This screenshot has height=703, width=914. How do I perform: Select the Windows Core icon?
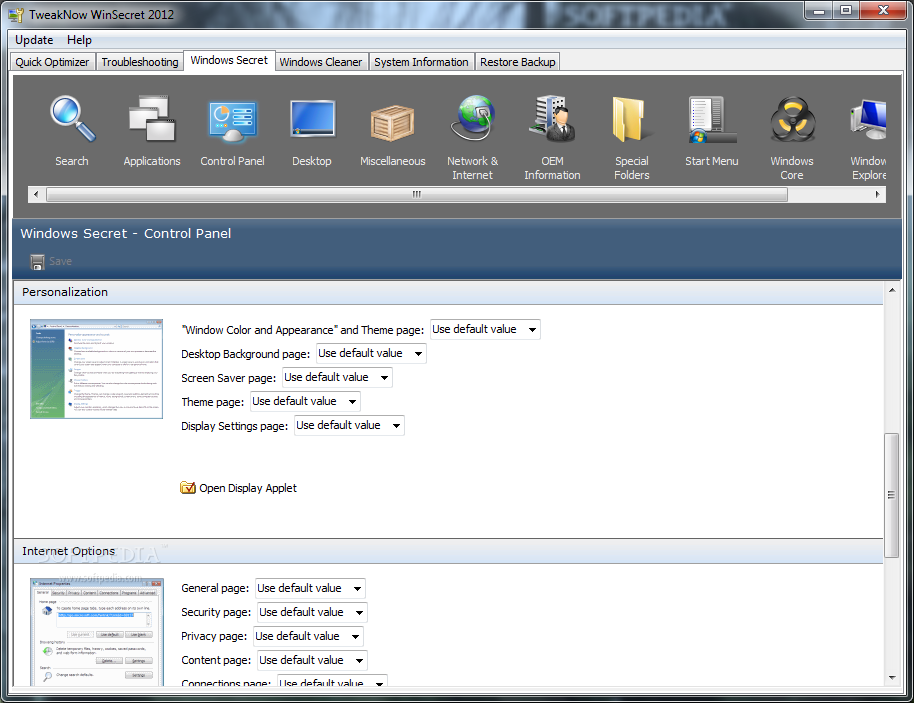click(x=792, y=120)
